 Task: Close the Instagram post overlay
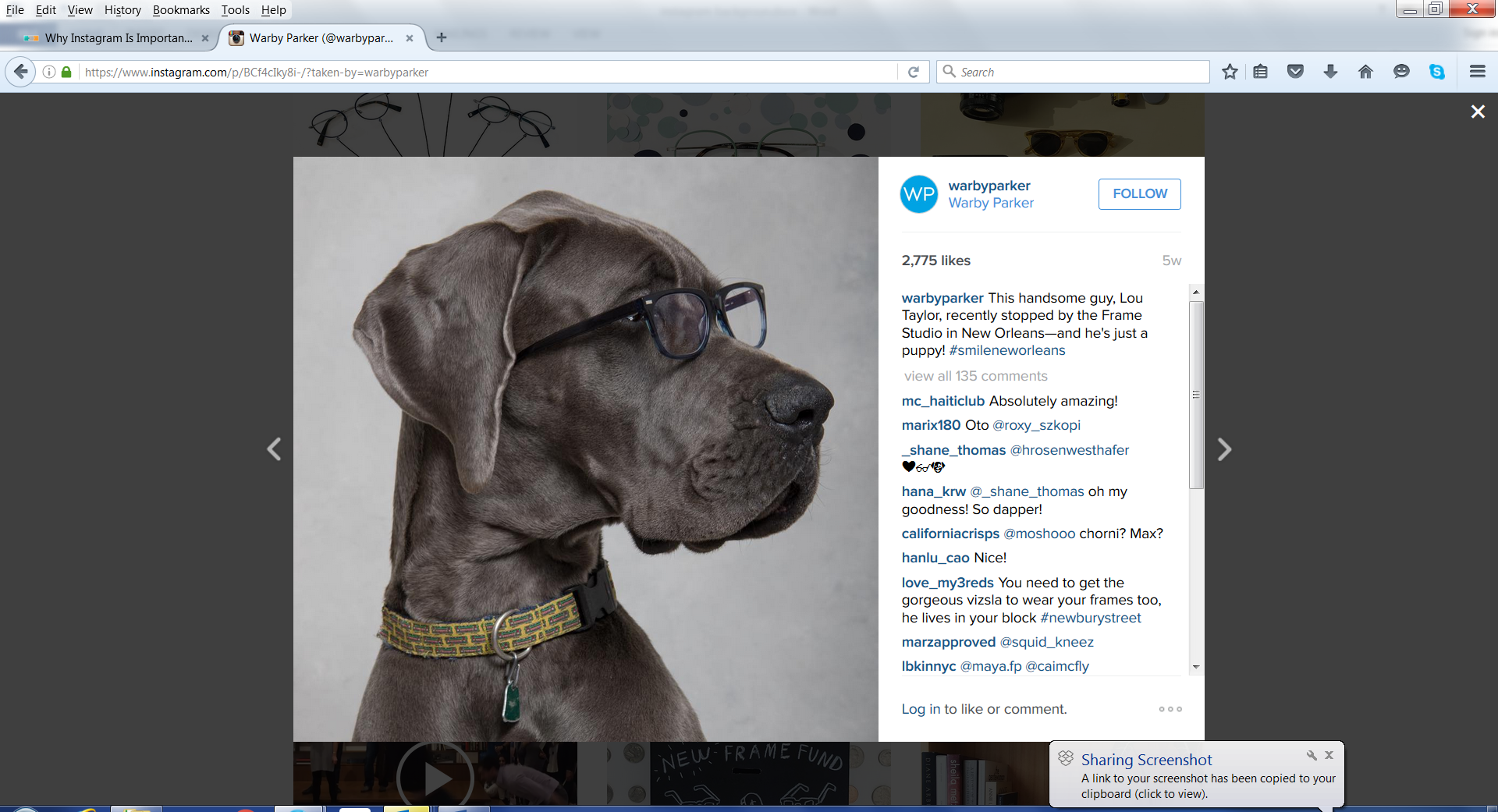tap(1477, 112)
